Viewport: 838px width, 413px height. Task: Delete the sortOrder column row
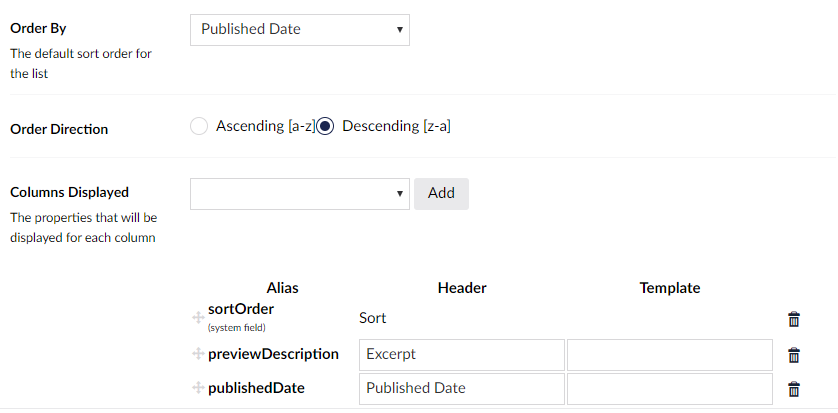coord(794,319)
